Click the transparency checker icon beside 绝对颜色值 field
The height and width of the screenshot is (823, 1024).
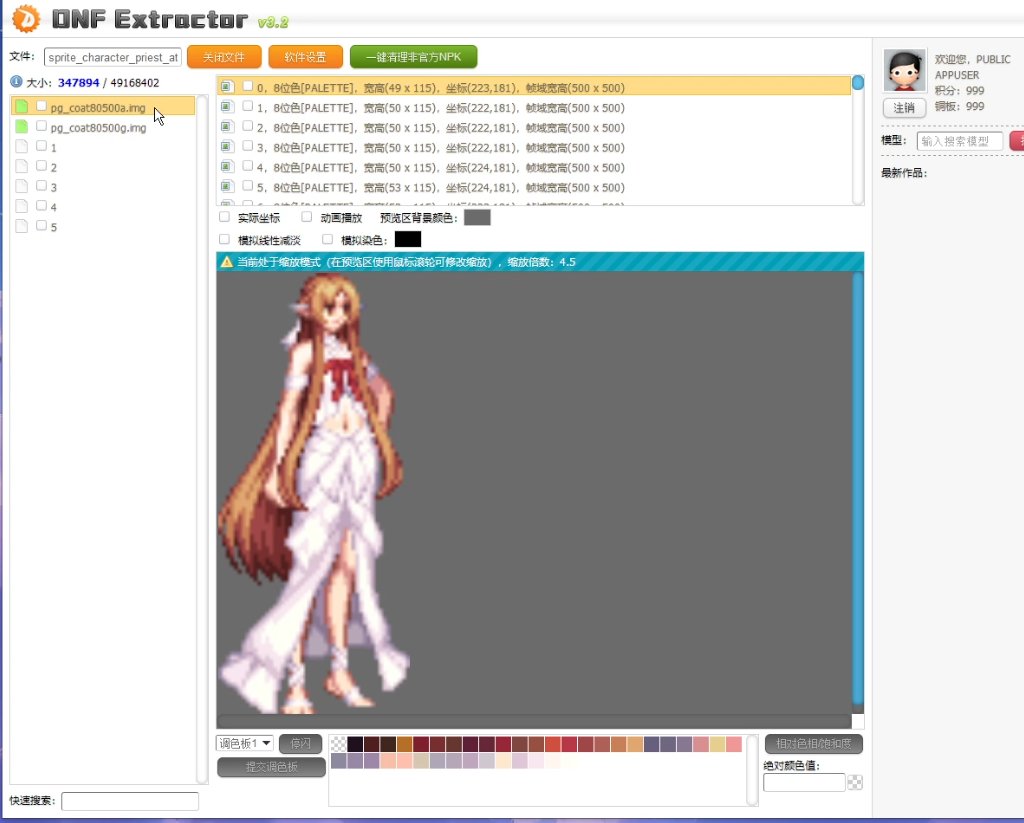pos(855,783)
